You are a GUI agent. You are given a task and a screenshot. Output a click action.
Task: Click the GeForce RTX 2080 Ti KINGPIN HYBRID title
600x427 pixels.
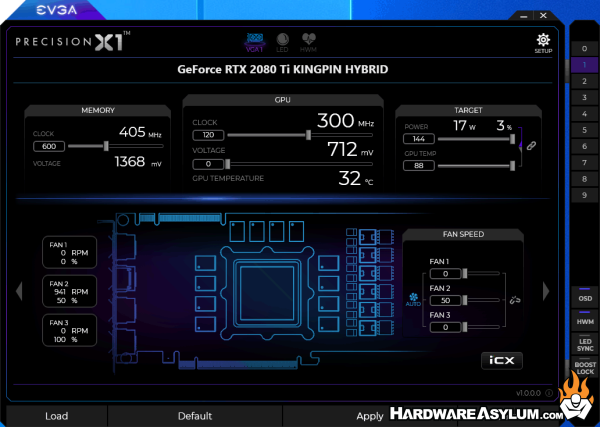pos(283,69)
